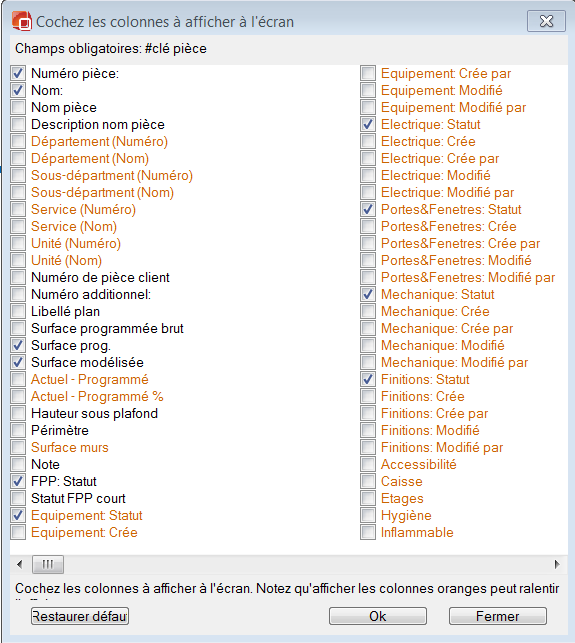Click the horizontal scrollbar right arrow
Image resolution: width=575 pixels, height=643 pixels.
(557, 564)
